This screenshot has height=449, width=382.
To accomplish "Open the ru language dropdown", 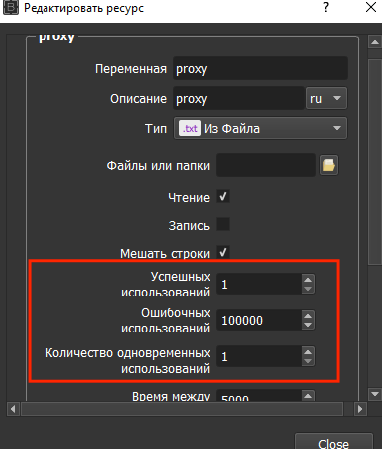I will coord(326,98).
